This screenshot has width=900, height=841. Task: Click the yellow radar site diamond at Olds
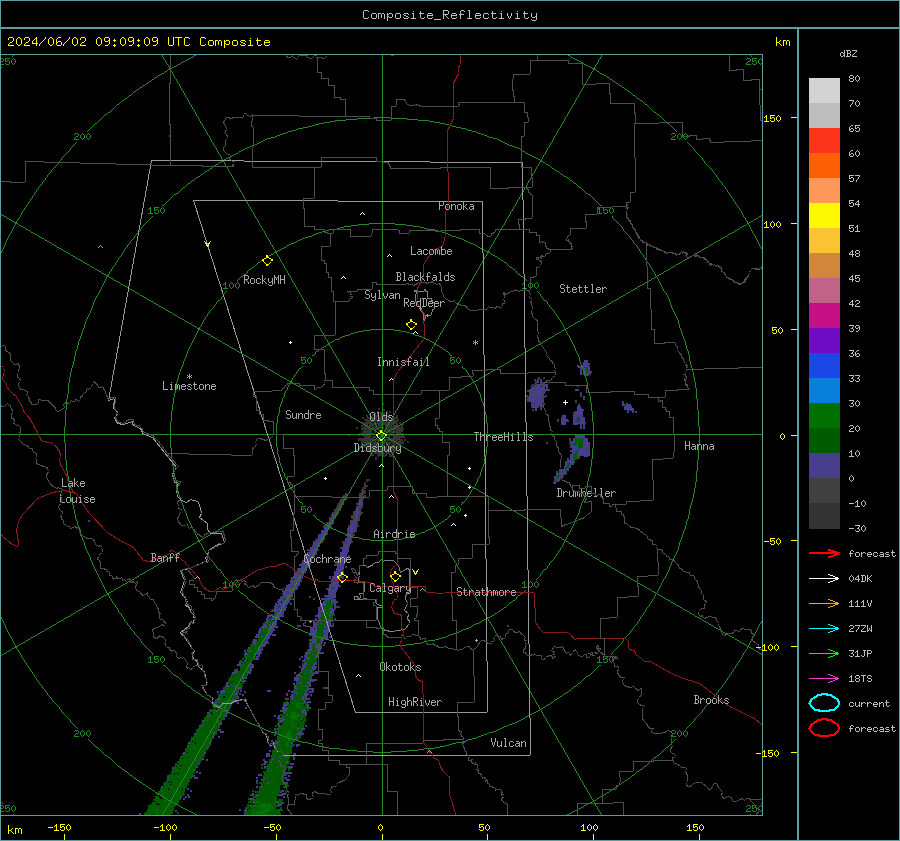381,436
